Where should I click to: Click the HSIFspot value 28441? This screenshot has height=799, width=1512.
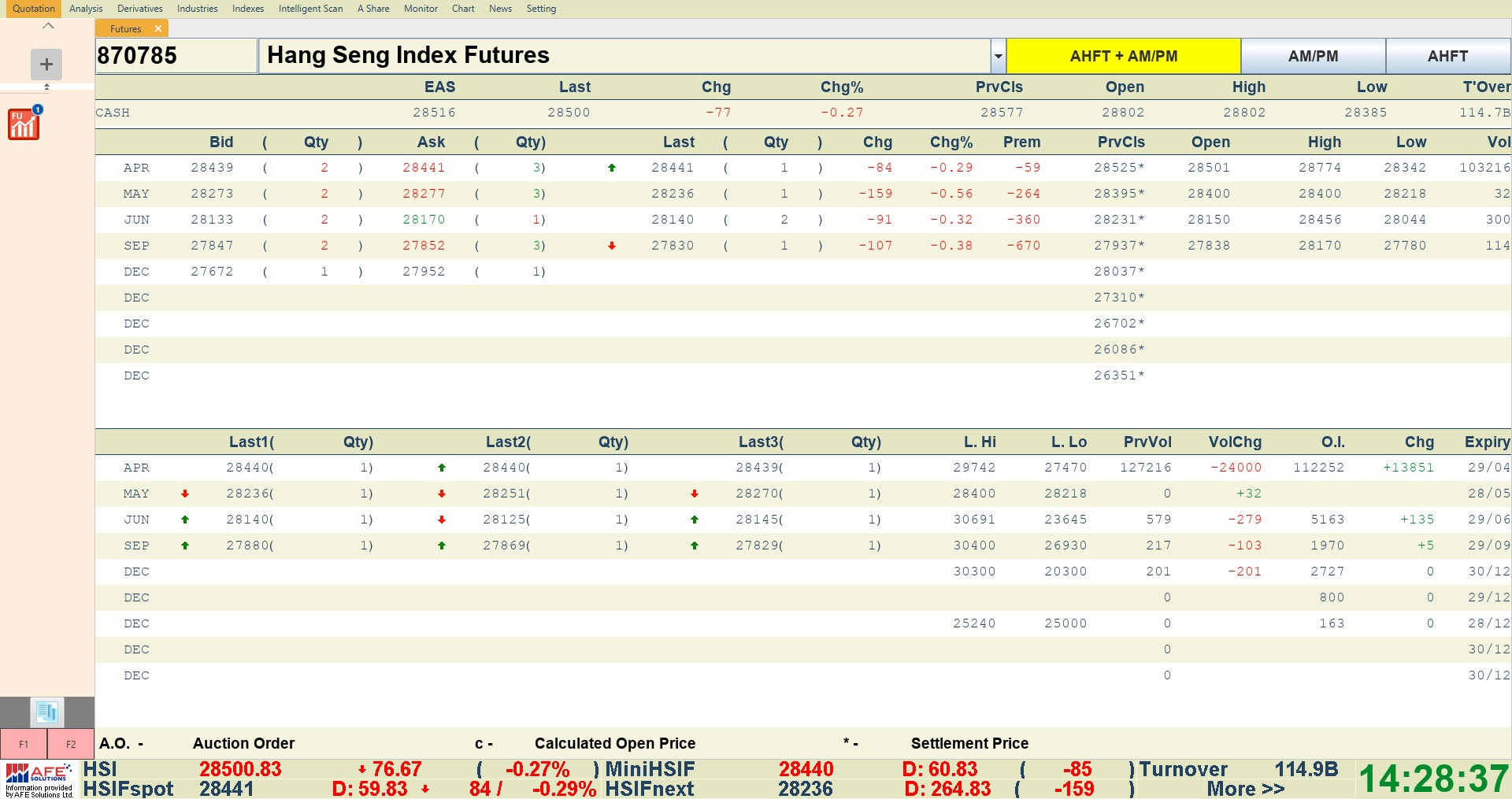tap(226, 789)
